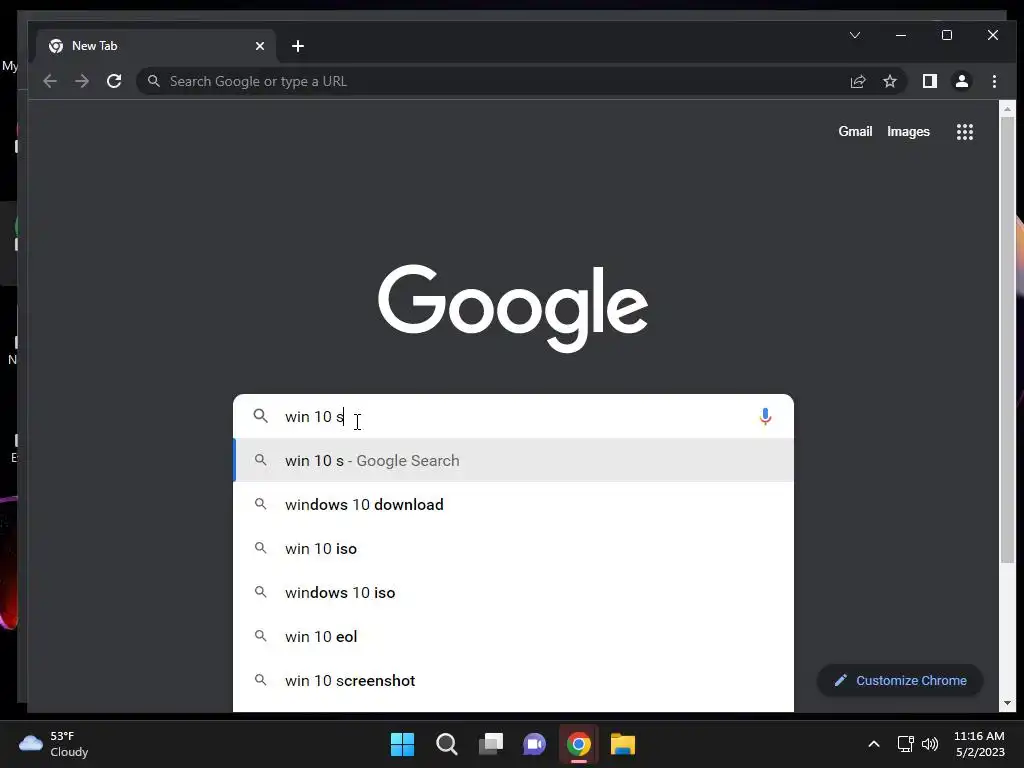This screenshot has width=1024, height=768.
Task: Click the volume speaker icon in tray
Action: (x=930, y=744)
